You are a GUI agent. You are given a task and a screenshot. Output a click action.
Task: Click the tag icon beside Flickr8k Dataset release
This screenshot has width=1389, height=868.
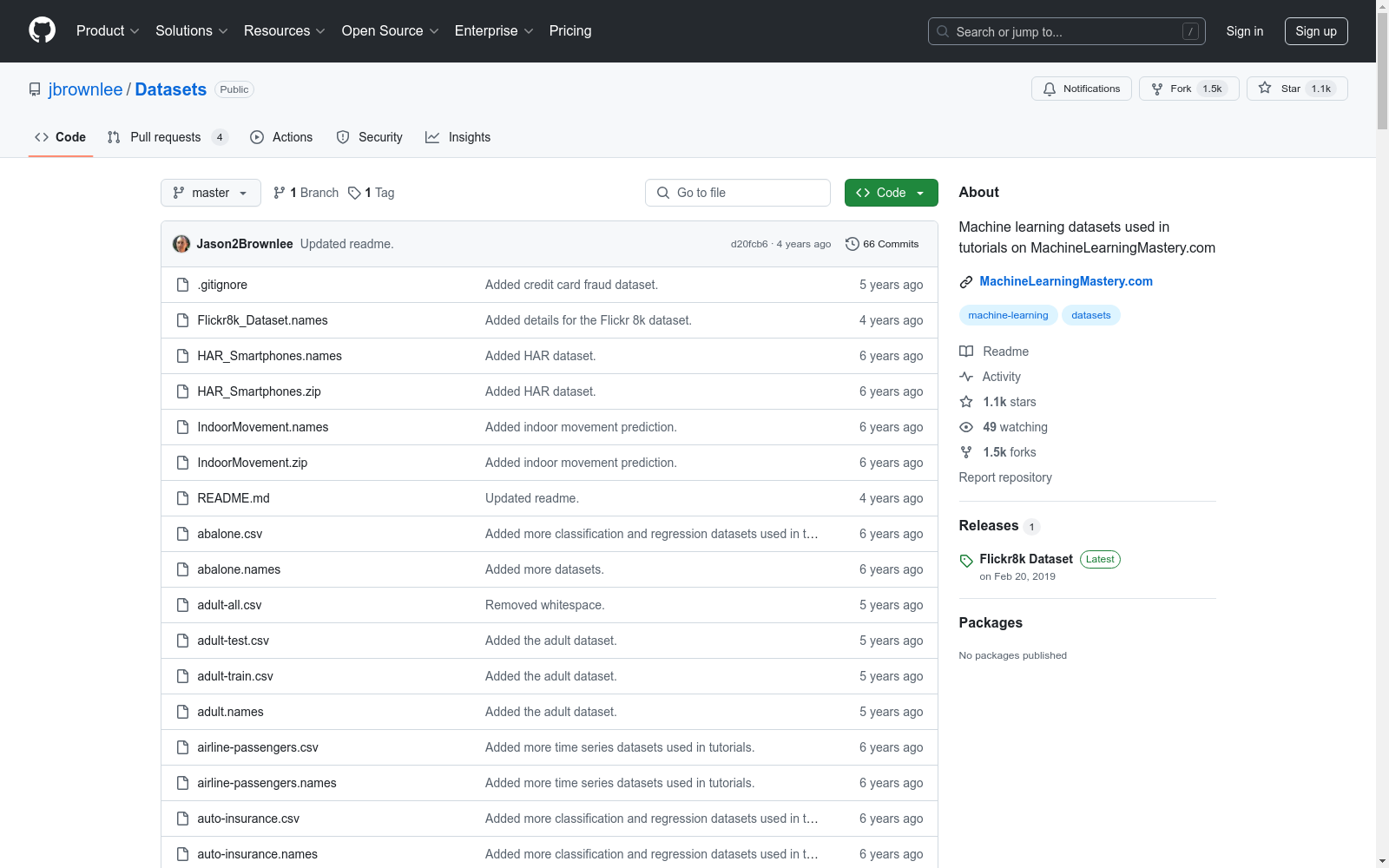click(x=966, y=561)
